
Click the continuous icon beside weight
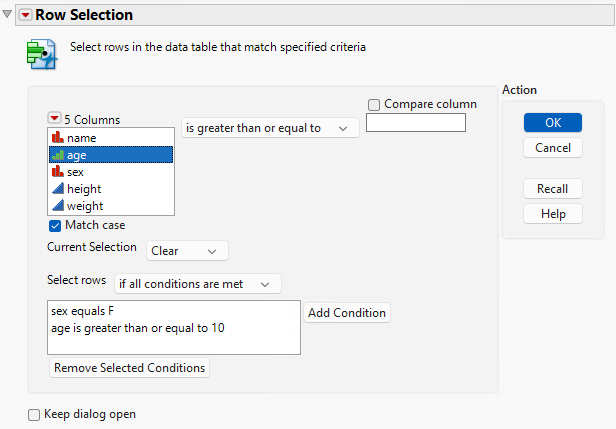58,205
